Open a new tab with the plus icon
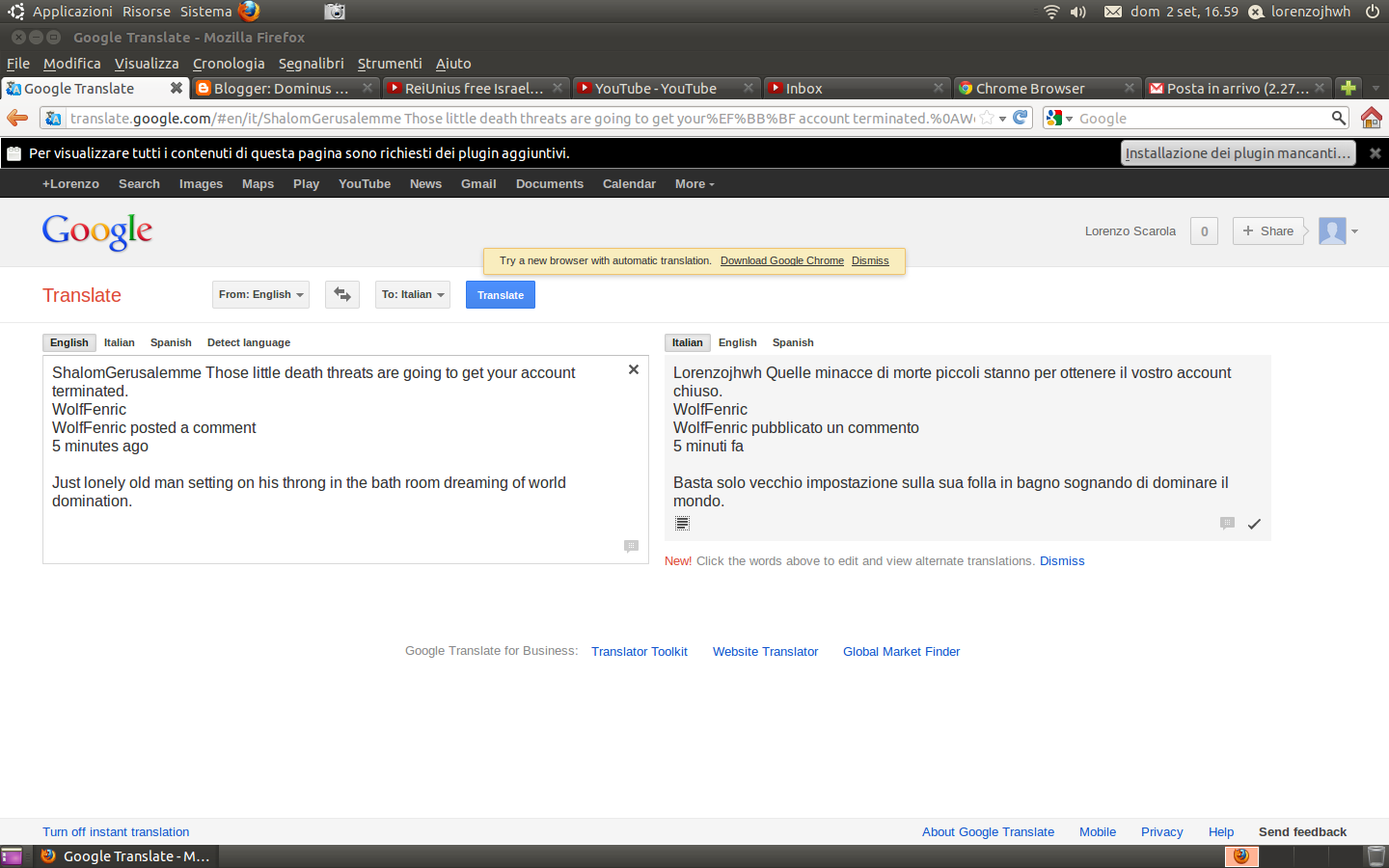 click(x=1348, y=88)
